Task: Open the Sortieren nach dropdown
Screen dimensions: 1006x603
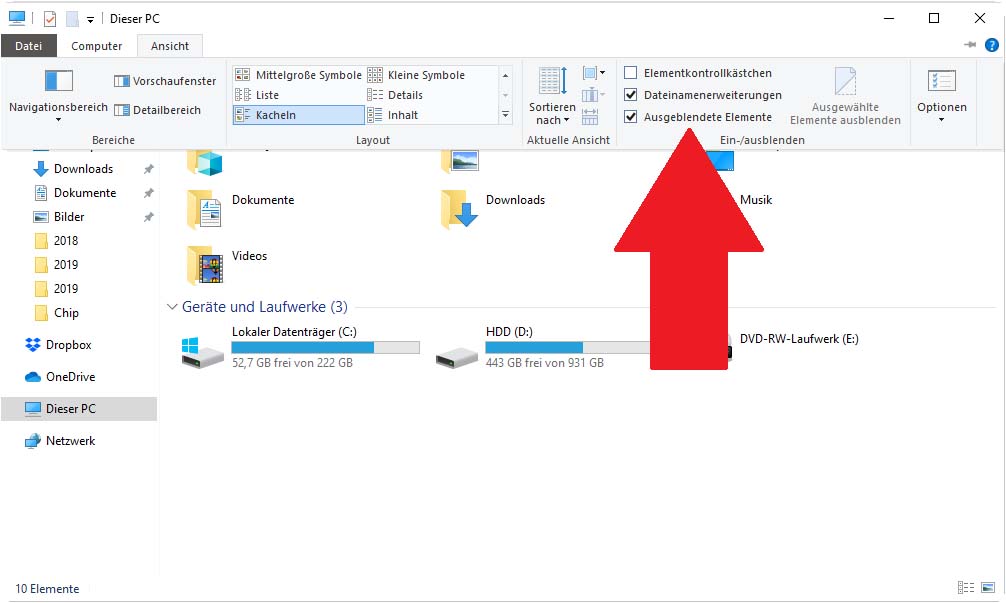Action: [x=552, y=113]
